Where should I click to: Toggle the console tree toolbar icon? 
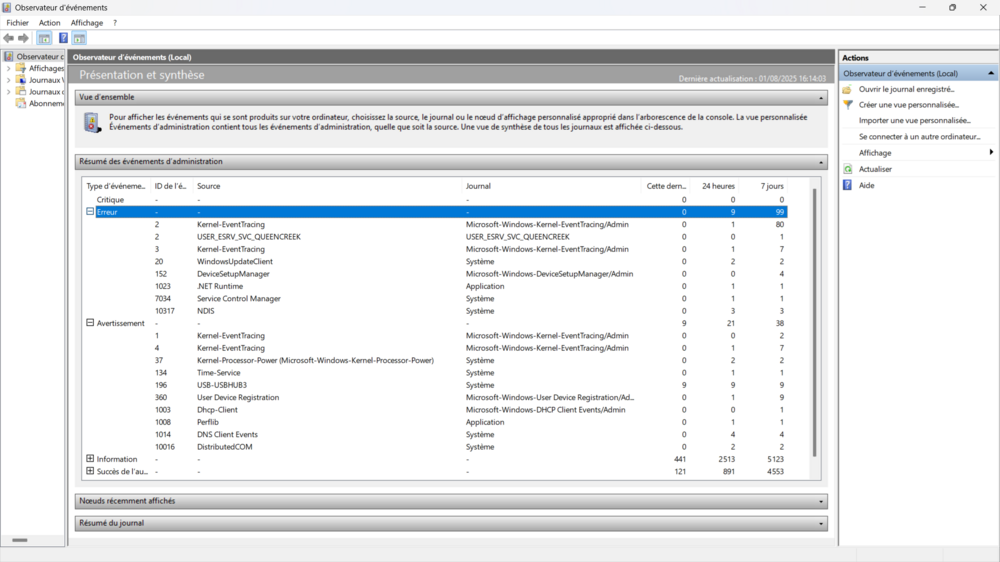click(44, 38)
